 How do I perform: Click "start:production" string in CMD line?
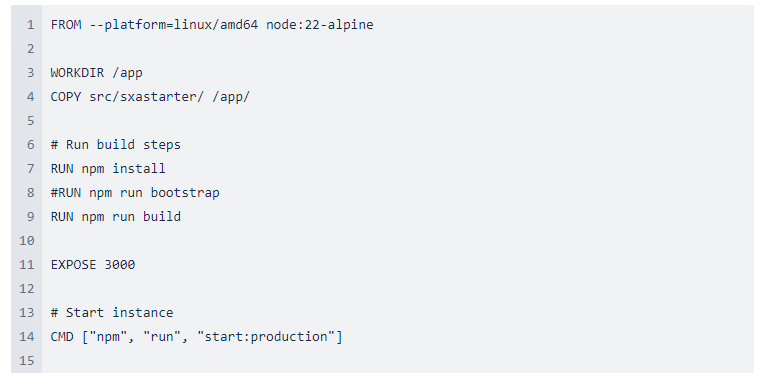click(x=266, y=337)
